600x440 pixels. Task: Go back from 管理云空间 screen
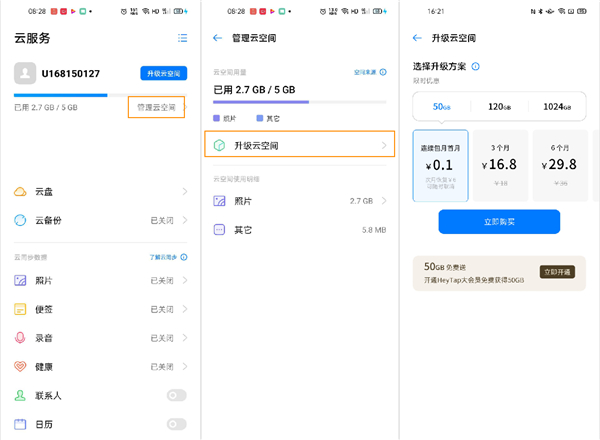[x=218, y=38]
